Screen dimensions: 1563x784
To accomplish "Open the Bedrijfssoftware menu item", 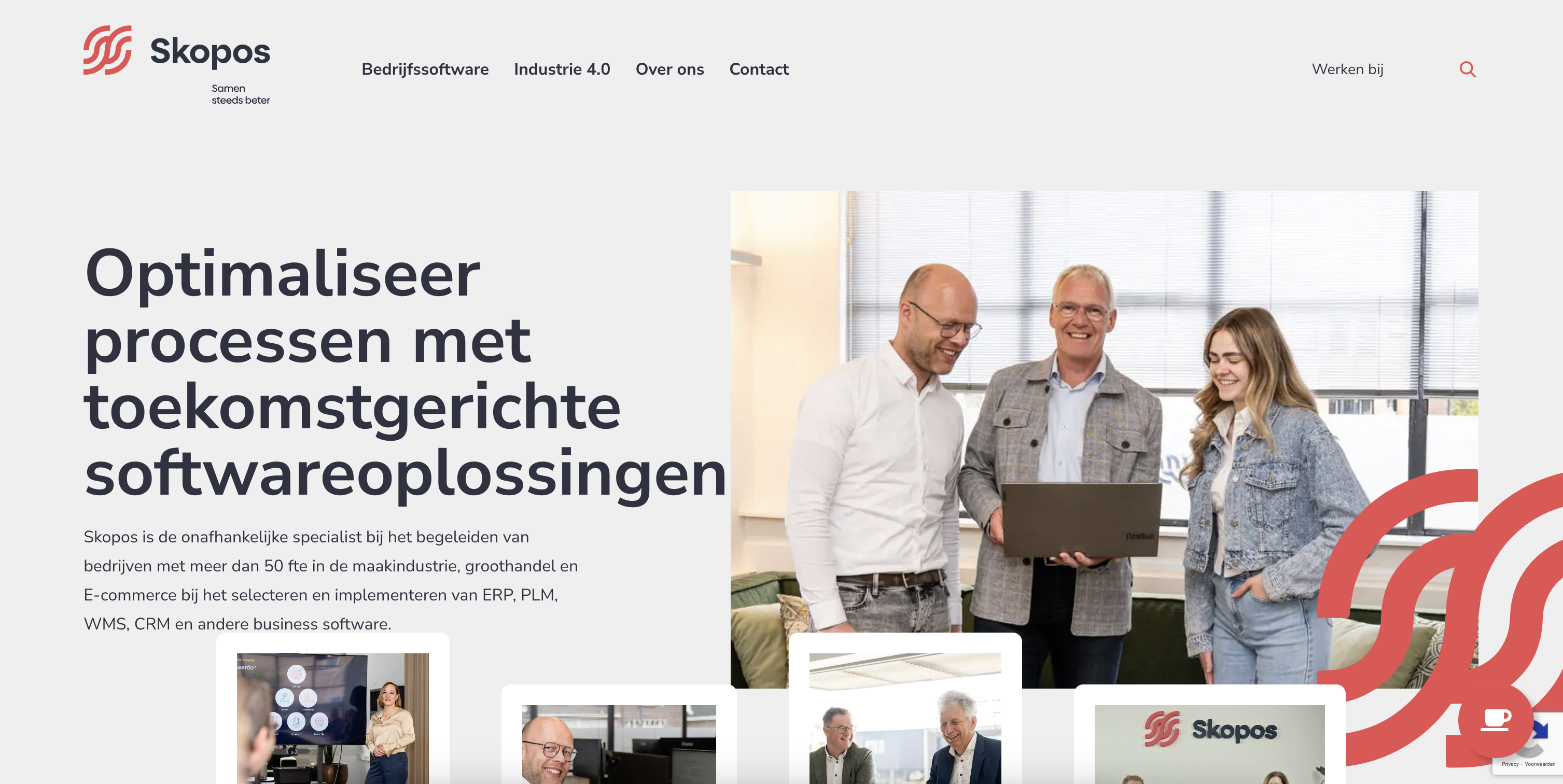I will click(x=425, y=68).
